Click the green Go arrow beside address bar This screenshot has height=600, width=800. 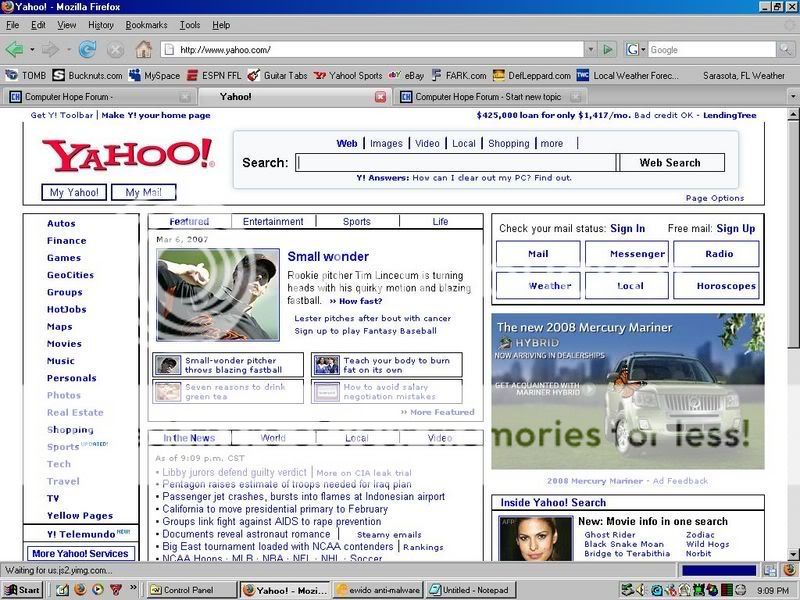tap(607, 49)
